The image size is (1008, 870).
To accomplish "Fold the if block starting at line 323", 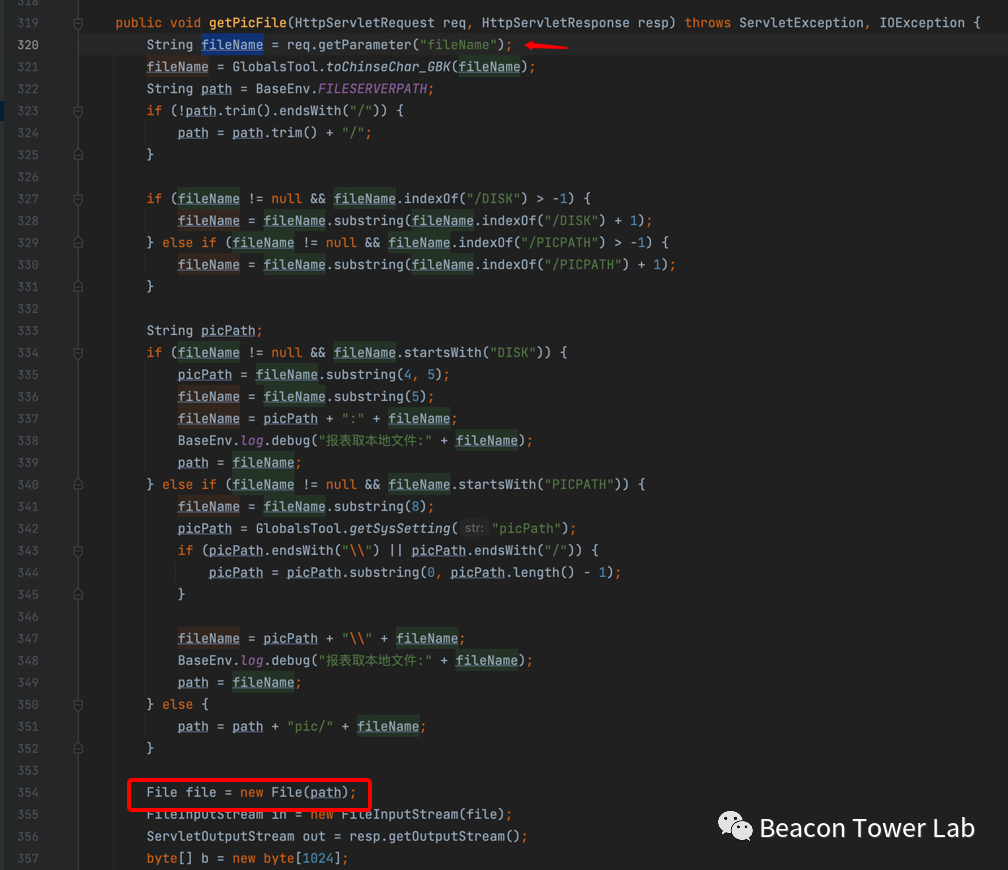I will tap(77, 111).
